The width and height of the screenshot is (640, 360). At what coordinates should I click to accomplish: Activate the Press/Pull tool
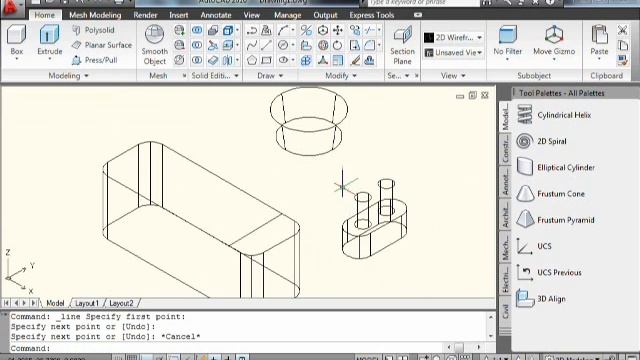click(x=94, y=60)
